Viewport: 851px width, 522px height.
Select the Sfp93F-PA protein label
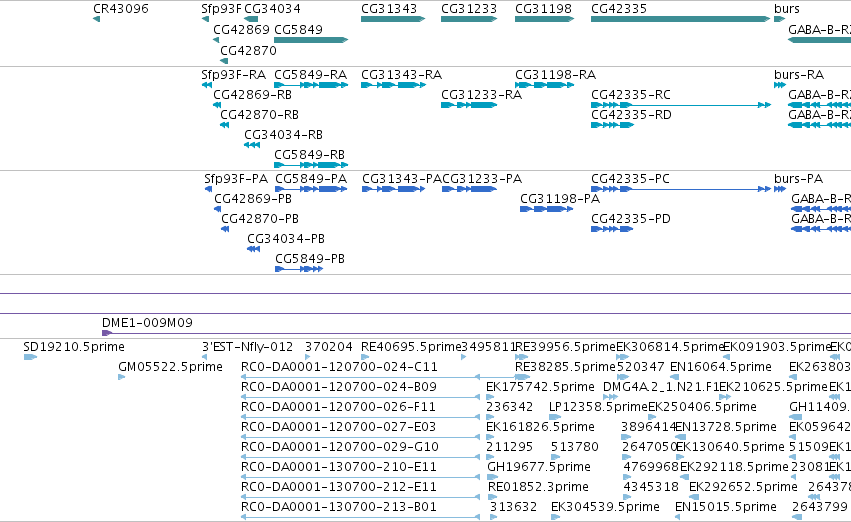click(x=236, y=179)
